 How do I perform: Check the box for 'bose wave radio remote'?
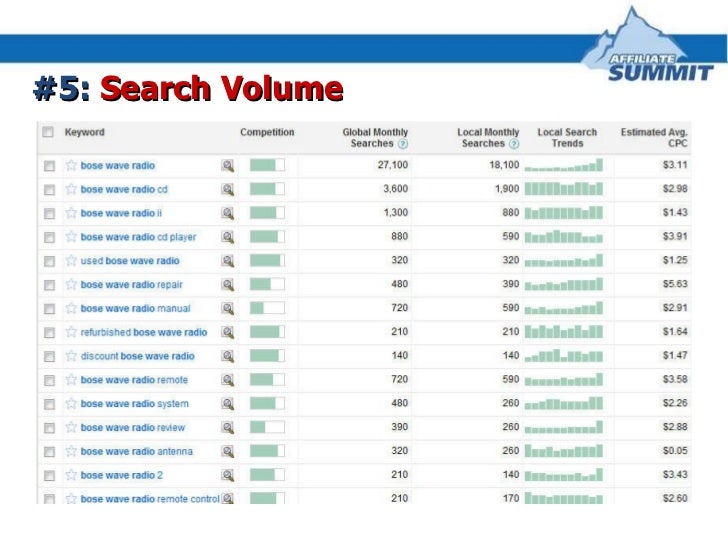[x=49, y=380]
